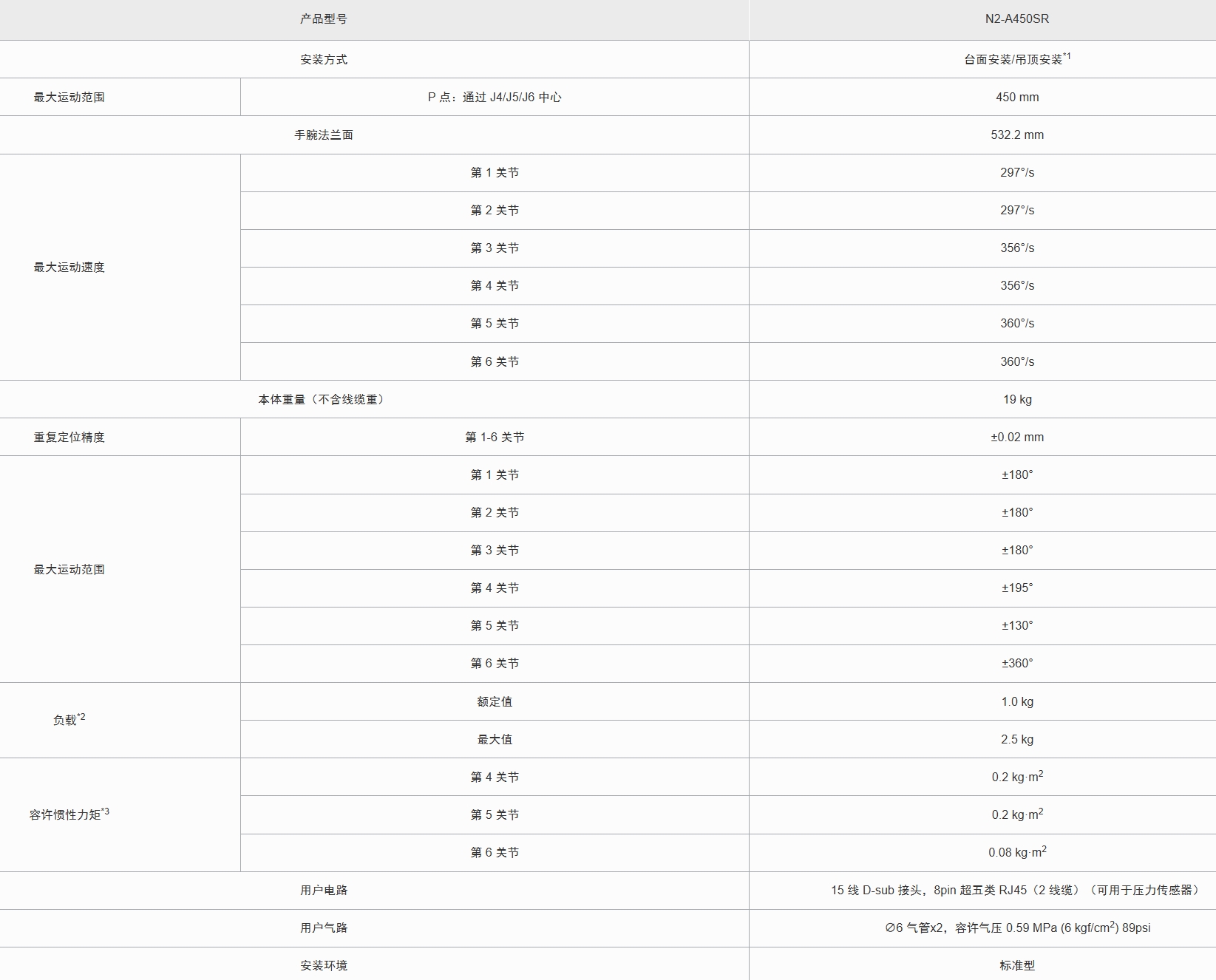Select the ±0.02 mm value
This screenshot has height=980, width=1216.
coord(1017,437)
